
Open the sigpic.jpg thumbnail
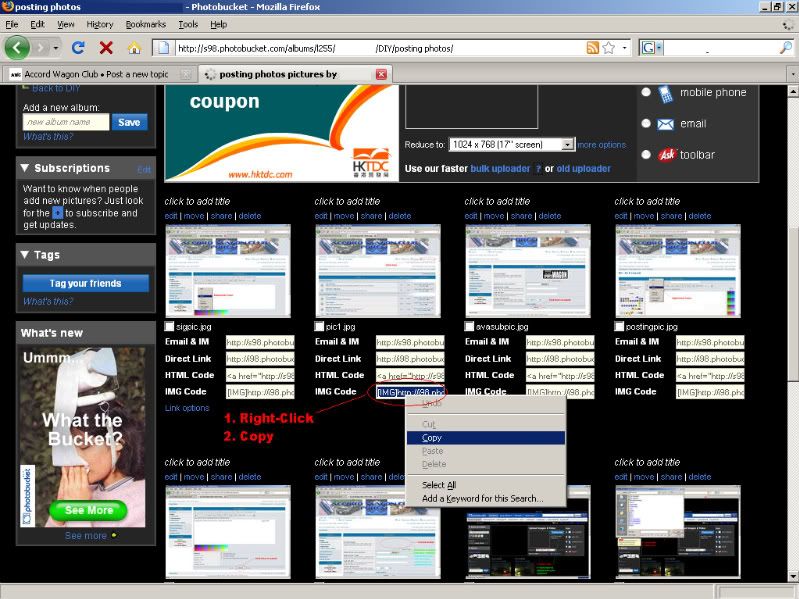tap(228, 270)
